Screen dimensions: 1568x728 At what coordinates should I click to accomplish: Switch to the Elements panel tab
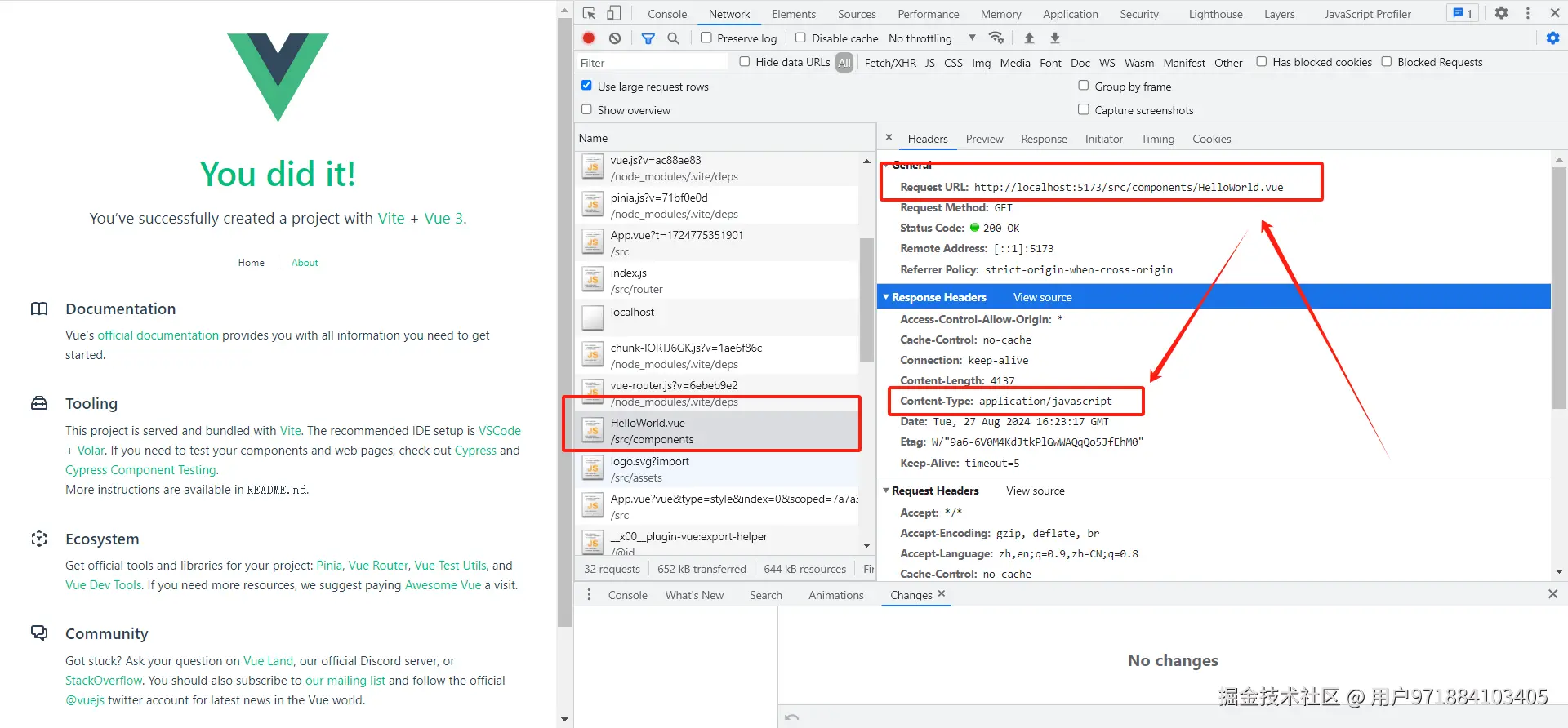(794, 14)
